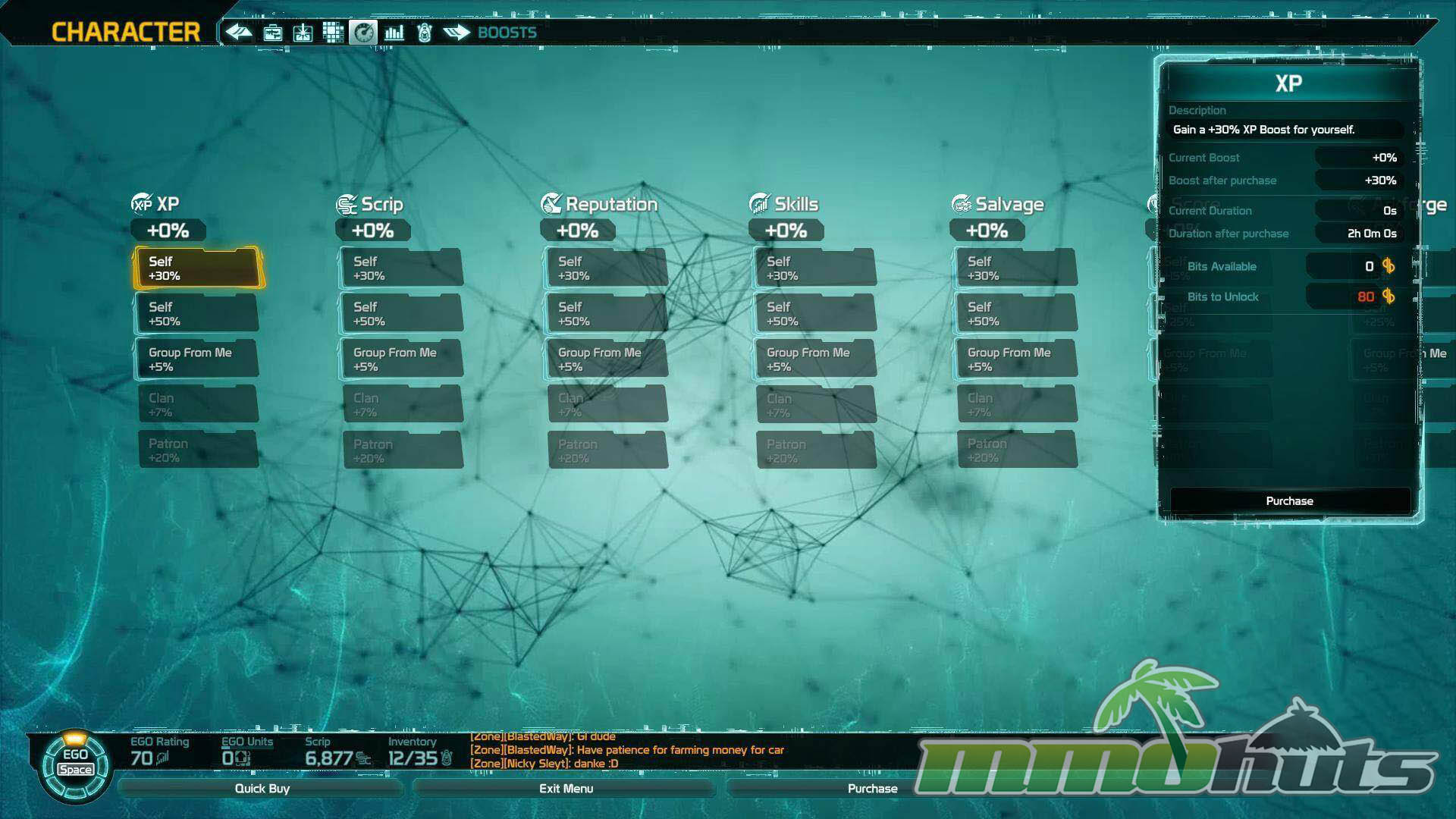Select Scrip Self +50% boost
The image size is (1456, 819).
tap(402, 314)
